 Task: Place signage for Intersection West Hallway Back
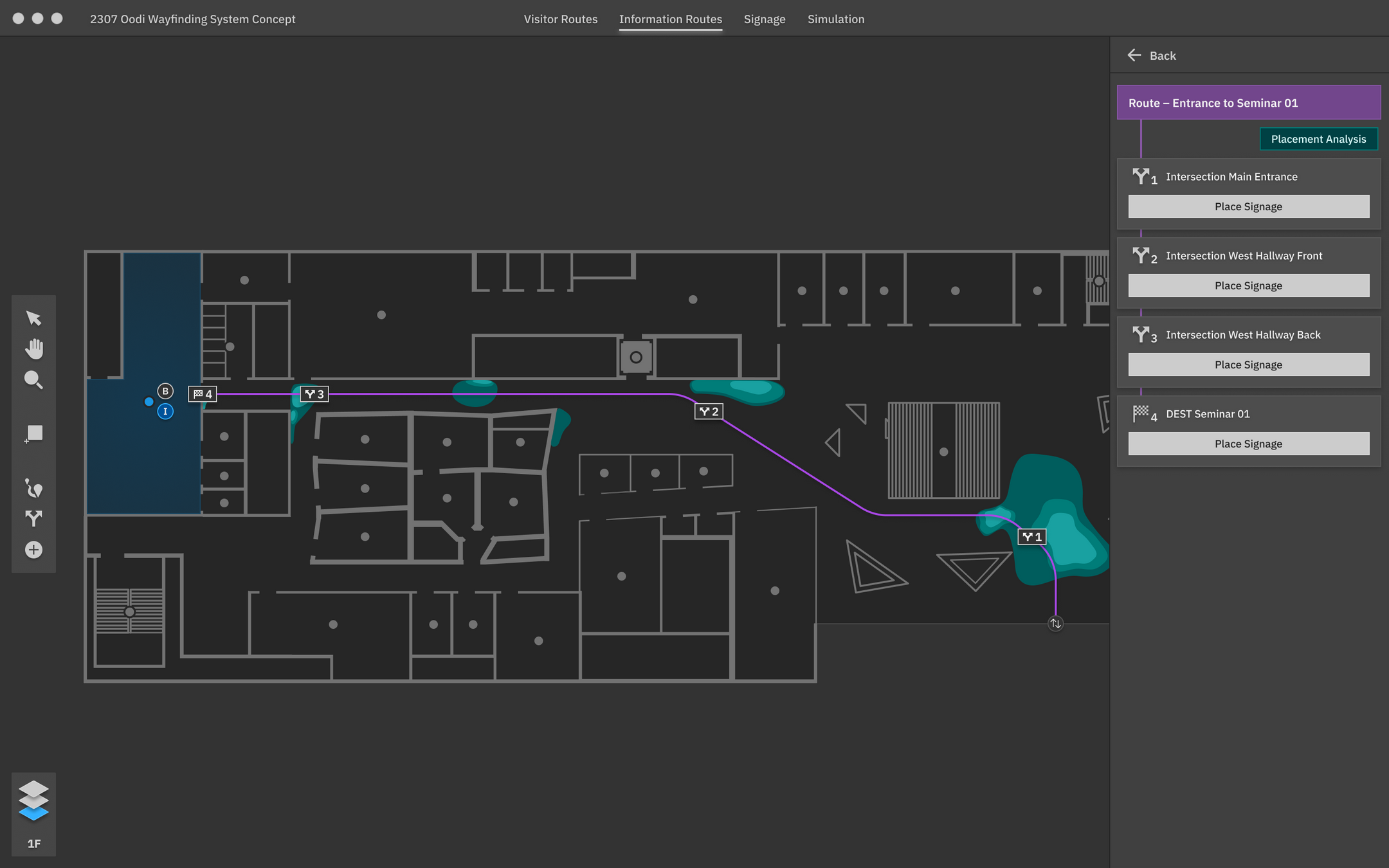coord(1248,365)
